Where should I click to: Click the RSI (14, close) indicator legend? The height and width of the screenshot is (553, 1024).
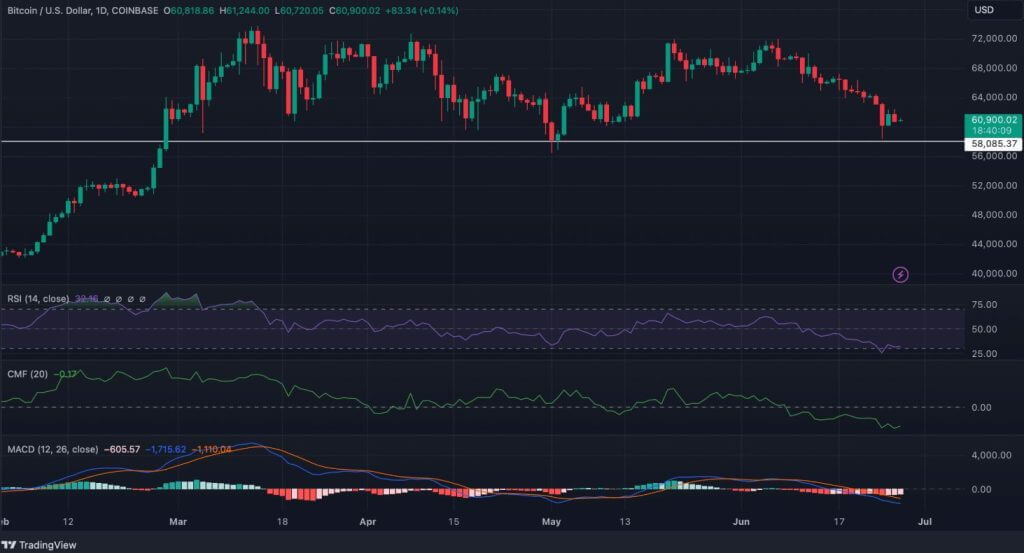click(x=38, y=298)
